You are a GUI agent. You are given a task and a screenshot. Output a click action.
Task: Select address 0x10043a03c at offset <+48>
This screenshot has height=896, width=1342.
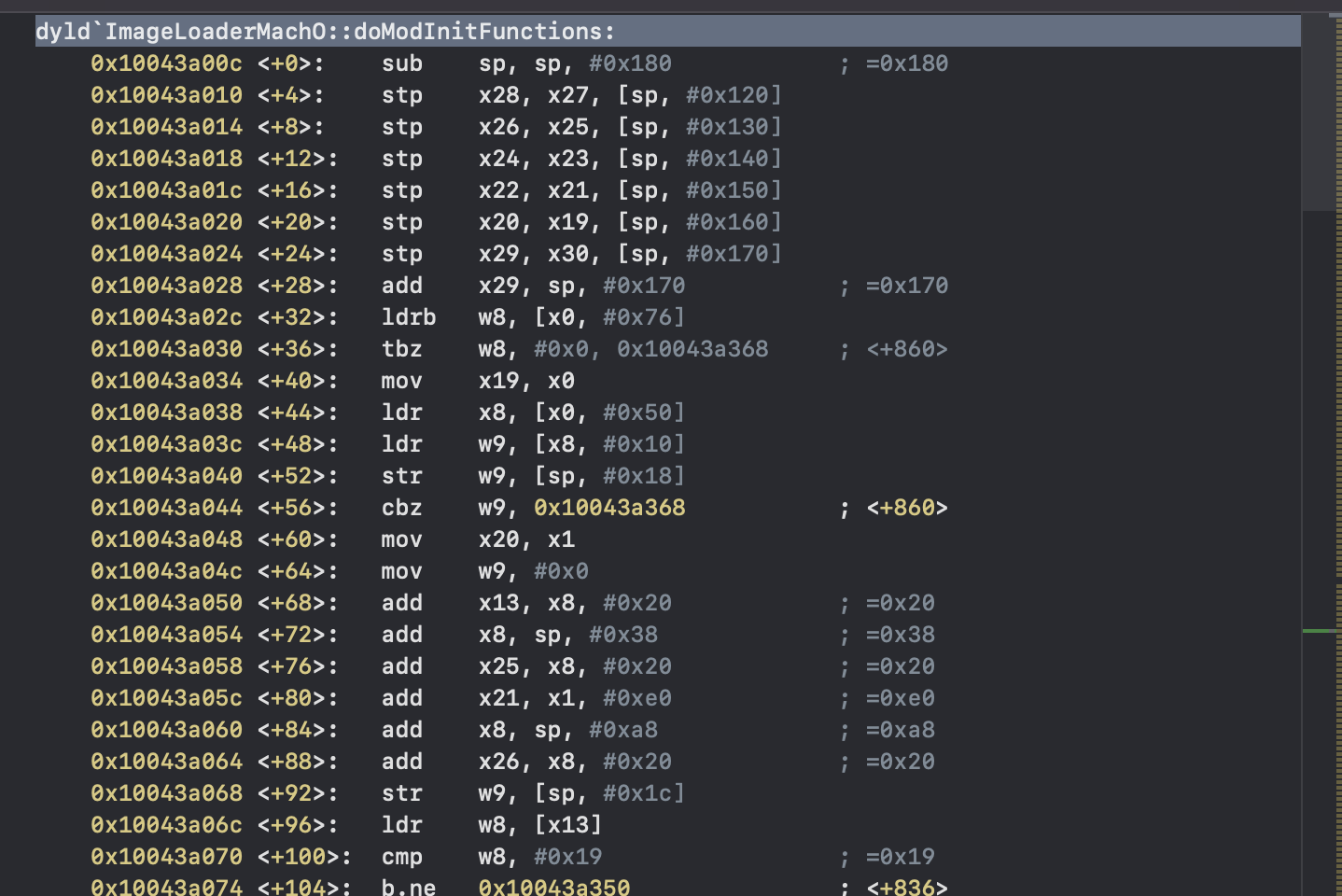(x=166, y=444)
